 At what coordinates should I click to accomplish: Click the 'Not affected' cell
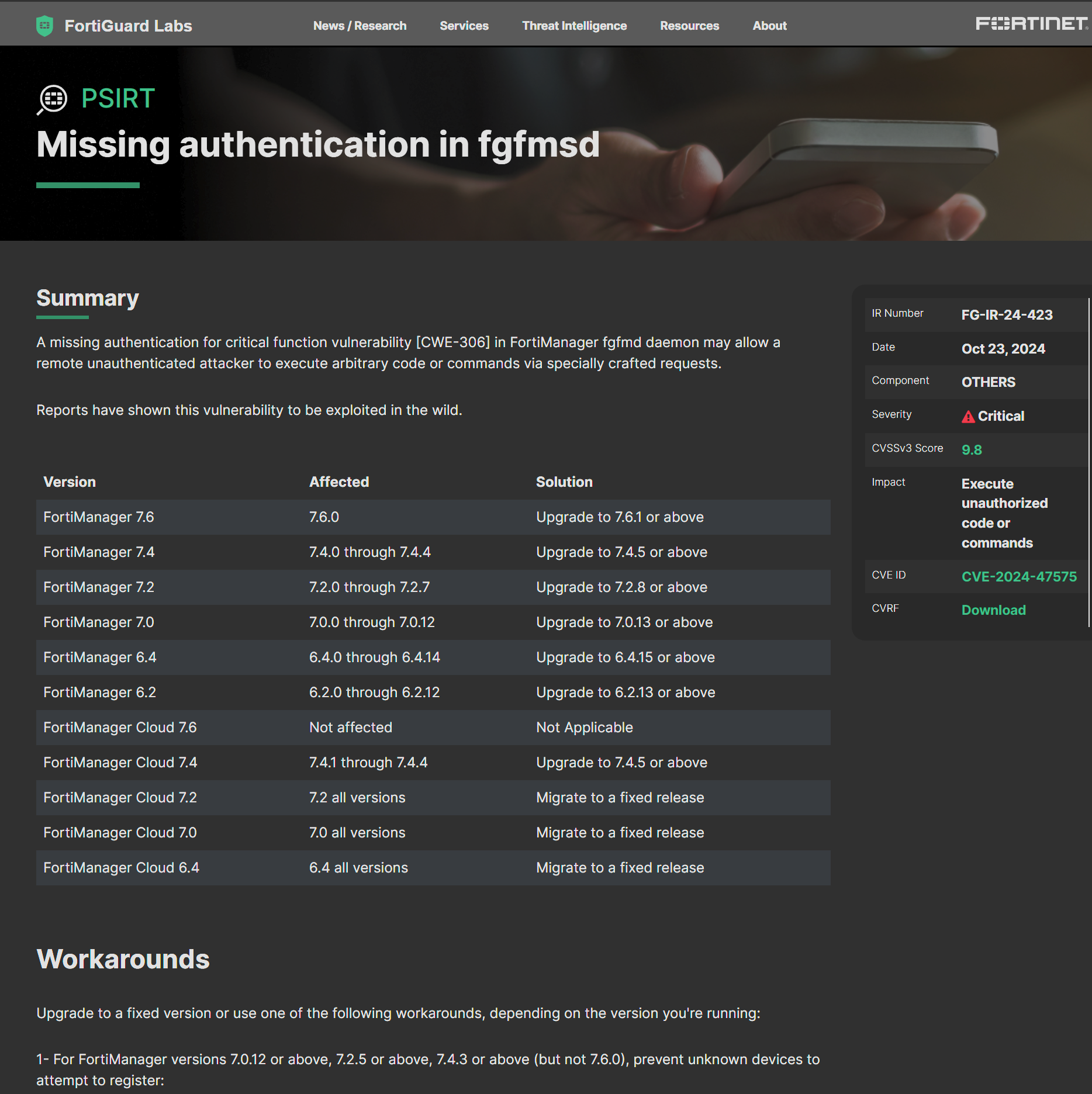(x=351, y=727)
